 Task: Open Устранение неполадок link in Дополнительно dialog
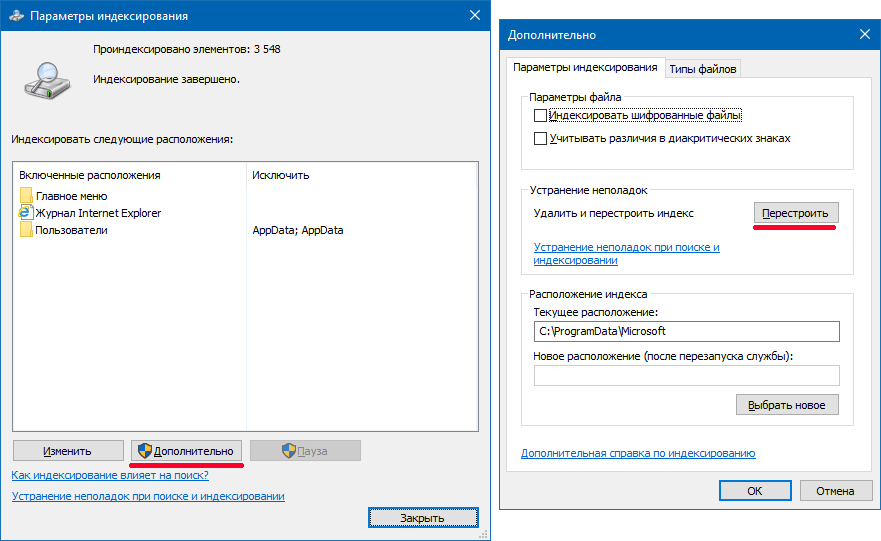pos(626,253)
